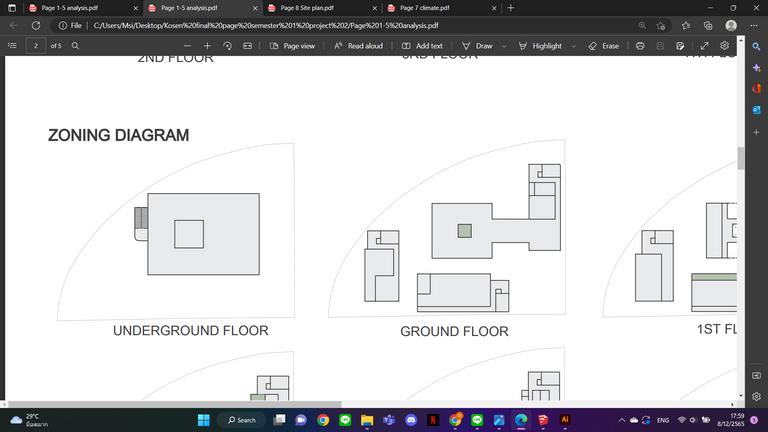Open the tab actions menu

12,8
